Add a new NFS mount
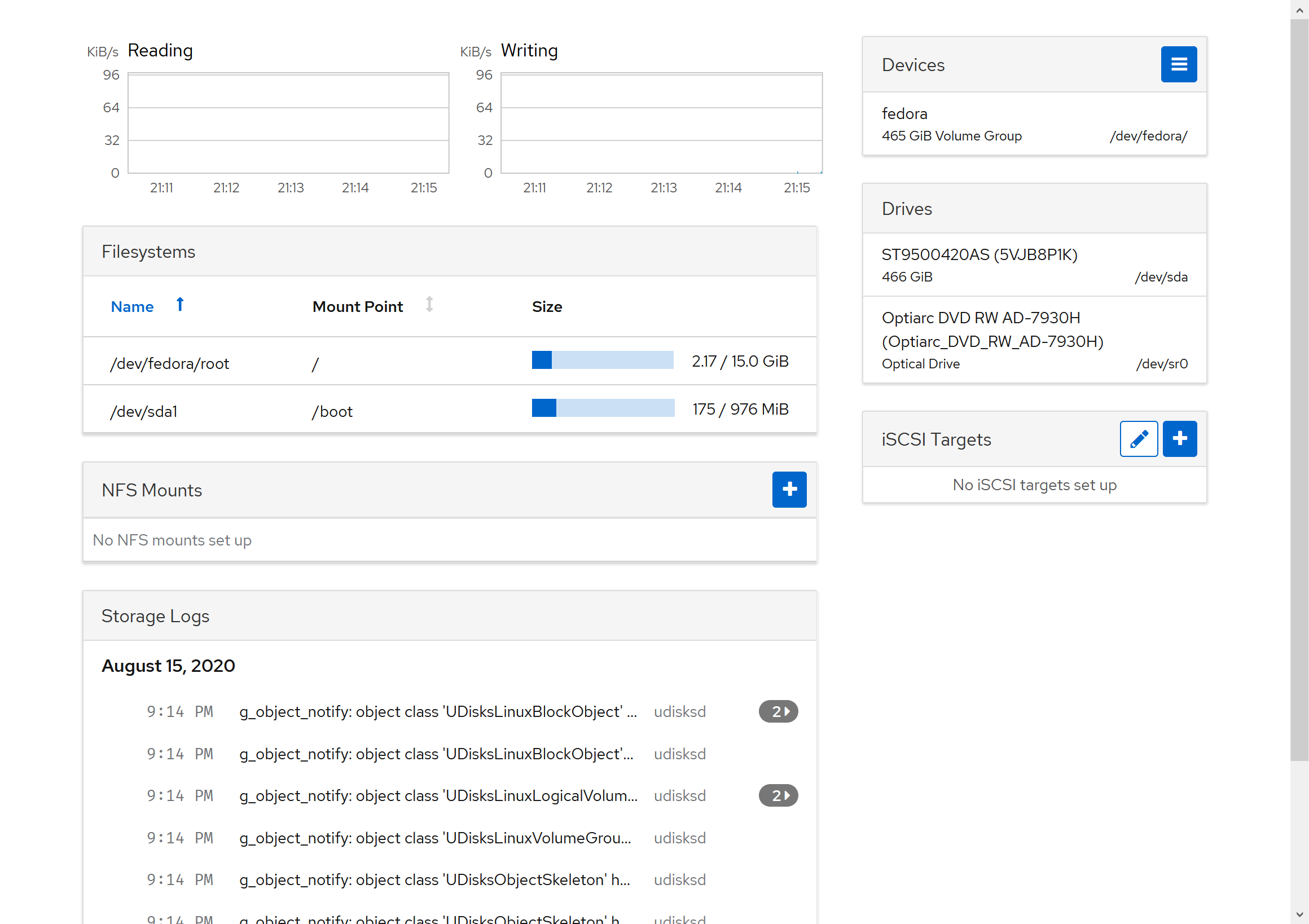1309x924 pixels. coord(788,489)
